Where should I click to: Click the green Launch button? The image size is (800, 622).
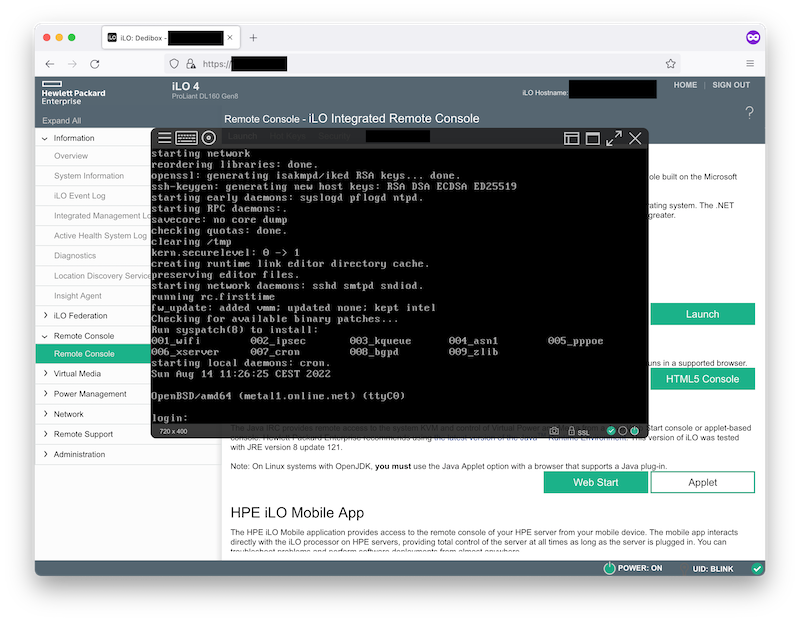(703, 314)
